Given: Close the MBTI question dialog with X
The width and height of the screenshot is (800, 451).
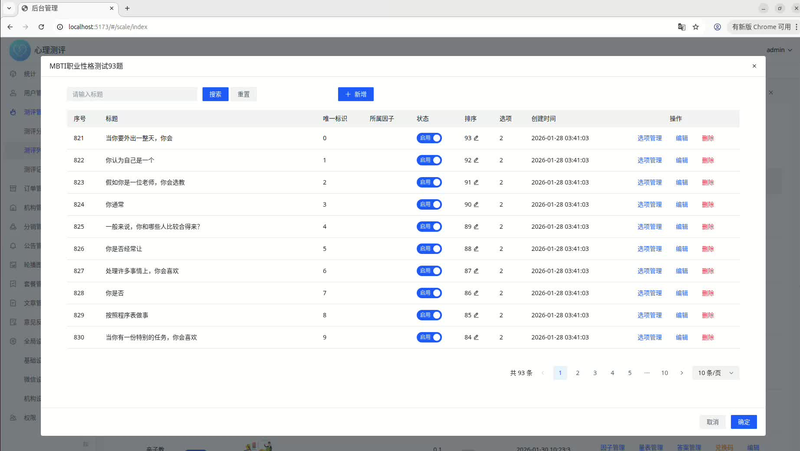Looking at the screenshot, I should (754, 66).
